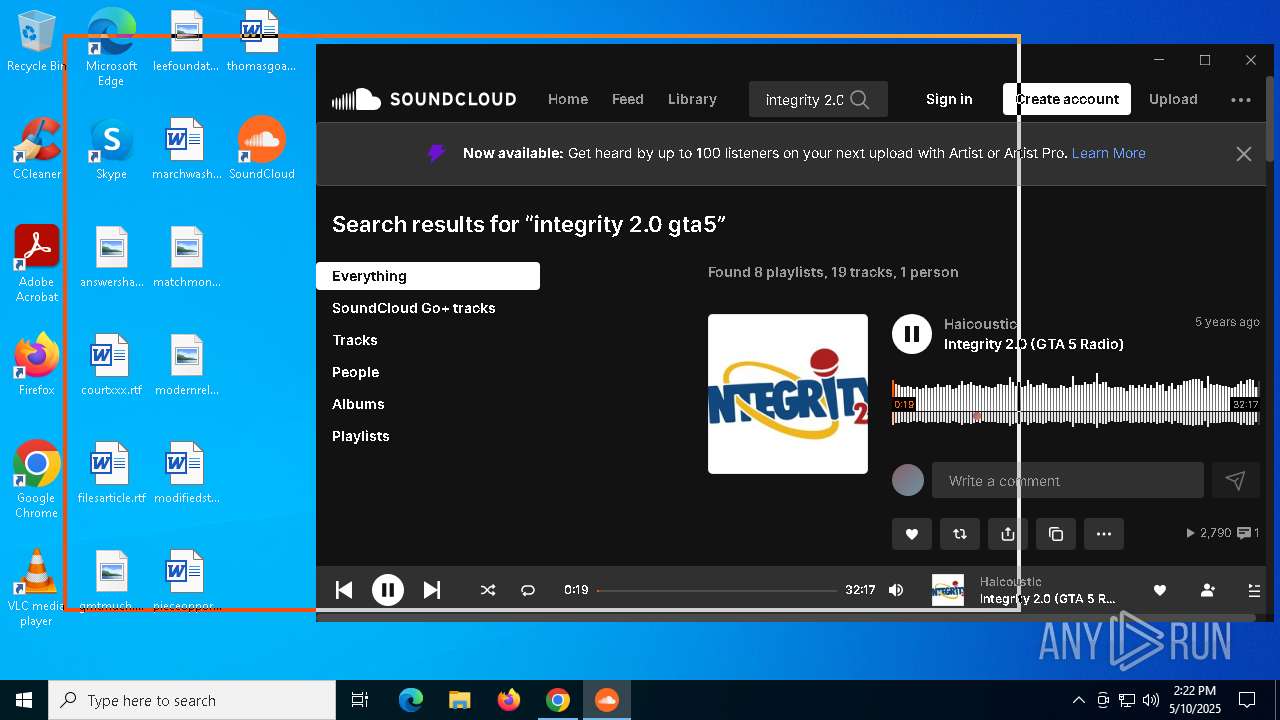
Task: Pause the Integrity 2.0 track in results
Action: coord(912,334)
